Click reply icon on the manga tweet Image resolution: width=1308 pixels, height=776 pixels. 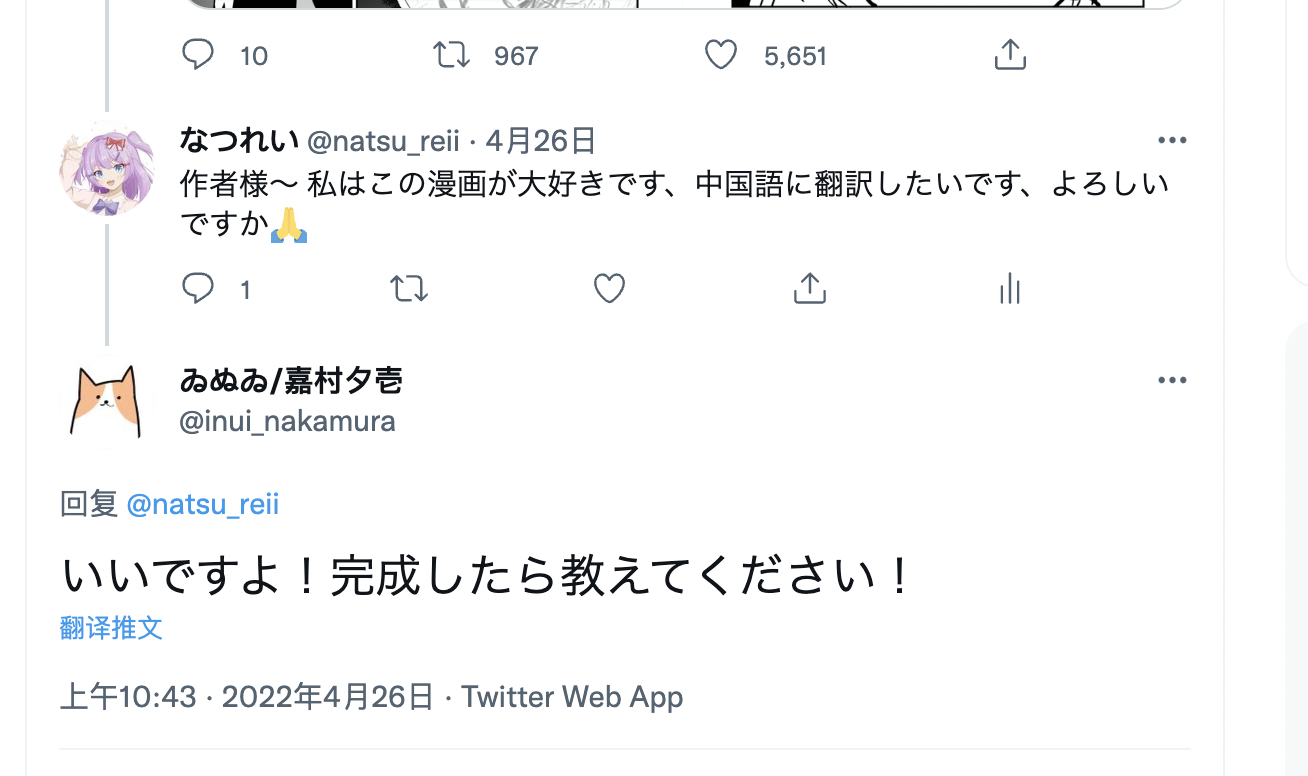[x=198, y=54]
